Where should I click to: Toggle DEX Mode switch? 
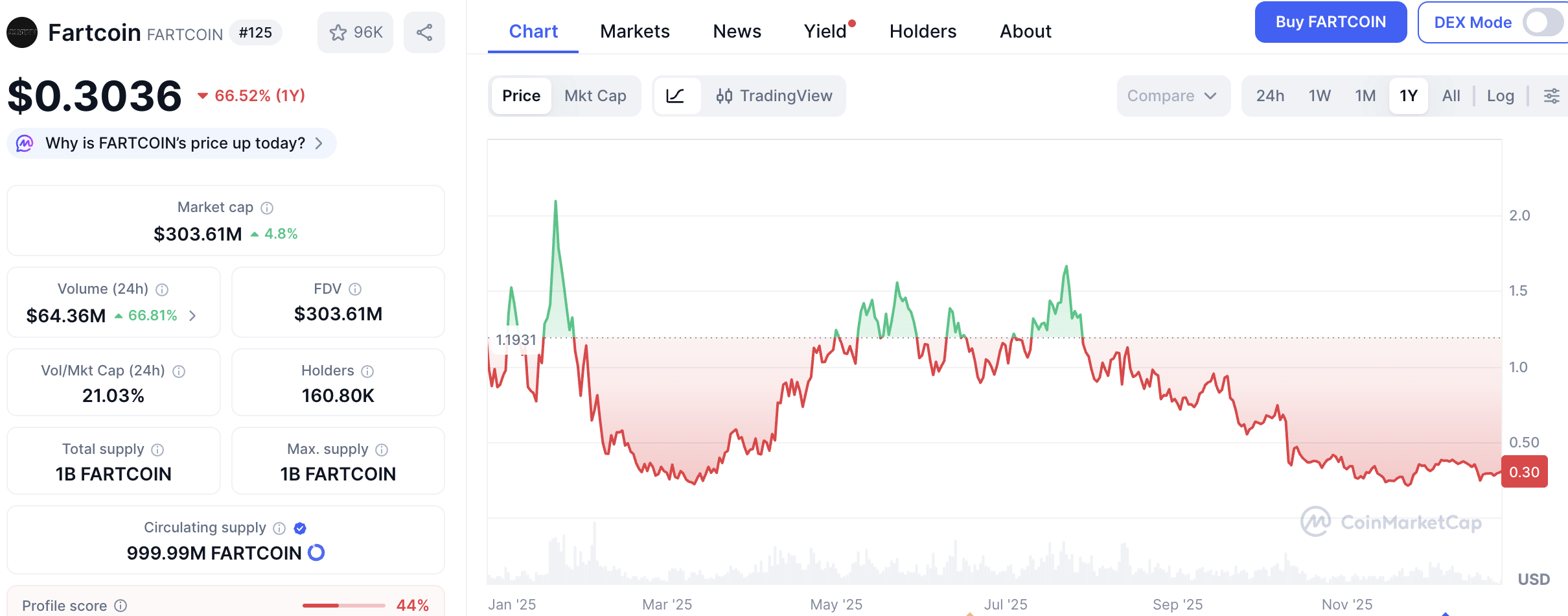click(1542, 22)
